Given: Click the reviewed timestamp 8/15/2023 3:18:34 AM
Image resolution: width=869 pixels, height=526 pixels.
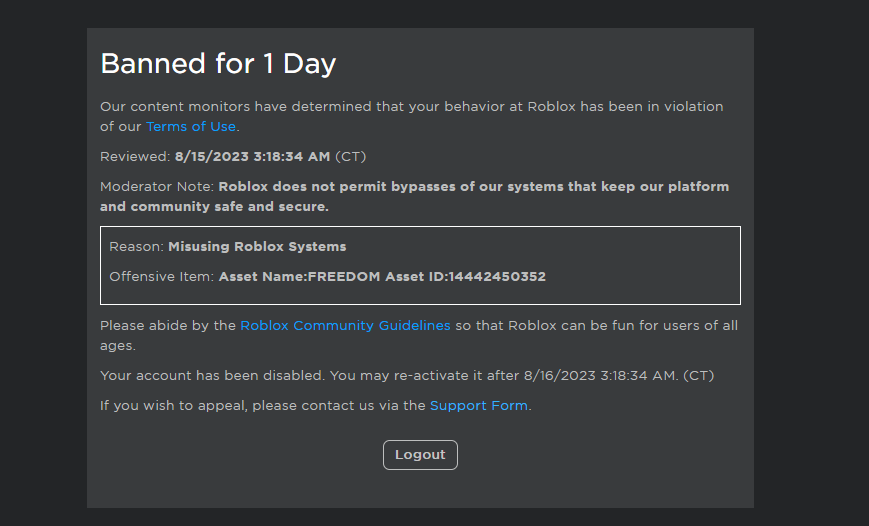Looking at the screenshot, I should 252,156.
